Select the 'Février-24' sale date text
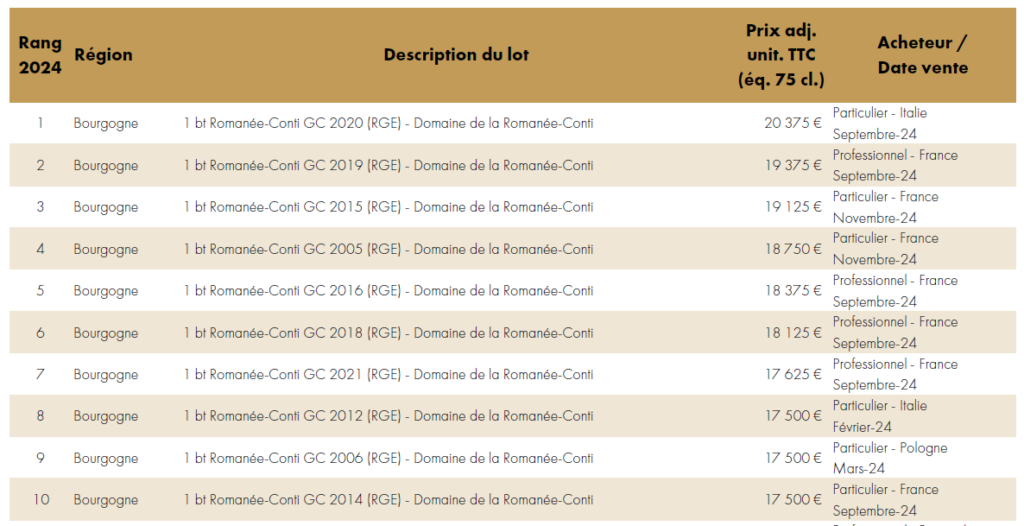The width and height of the screenshot is (1024, 526). click(x=862, y=427)
